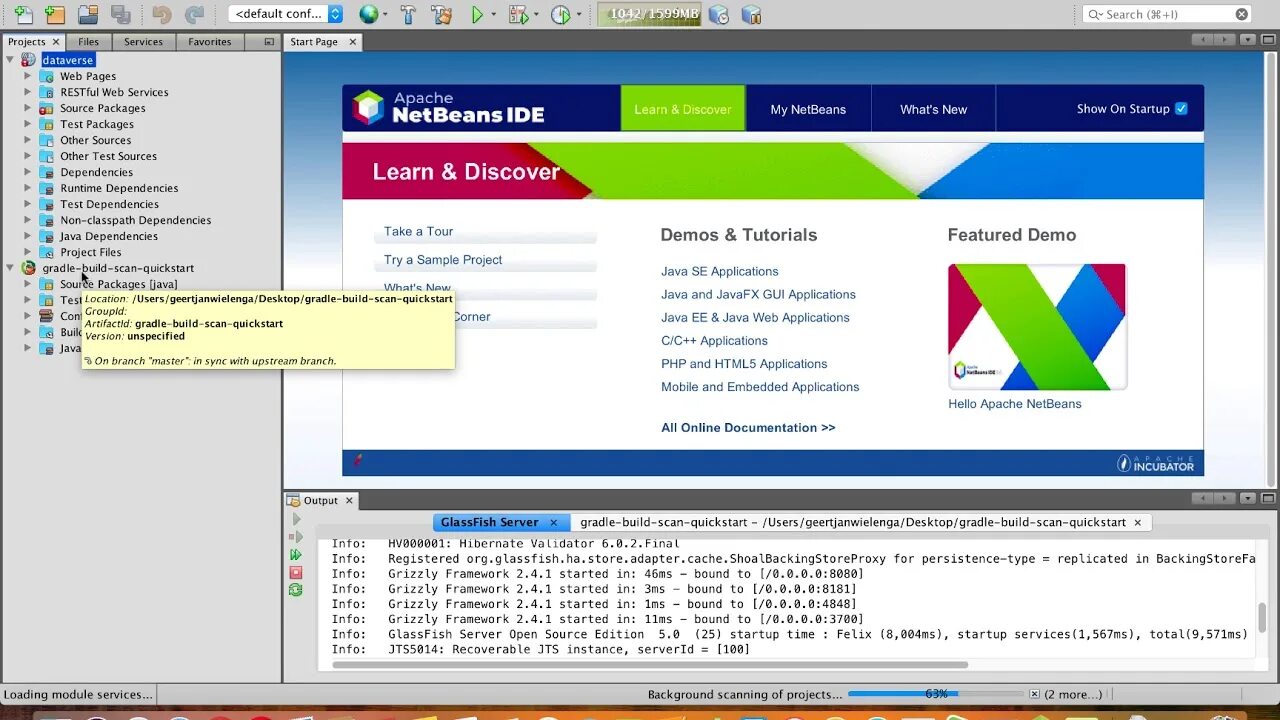Screen dimensions: 1280x720
Task: Open the browser selection dropdown arrow
Action: (x=385, y=15)
